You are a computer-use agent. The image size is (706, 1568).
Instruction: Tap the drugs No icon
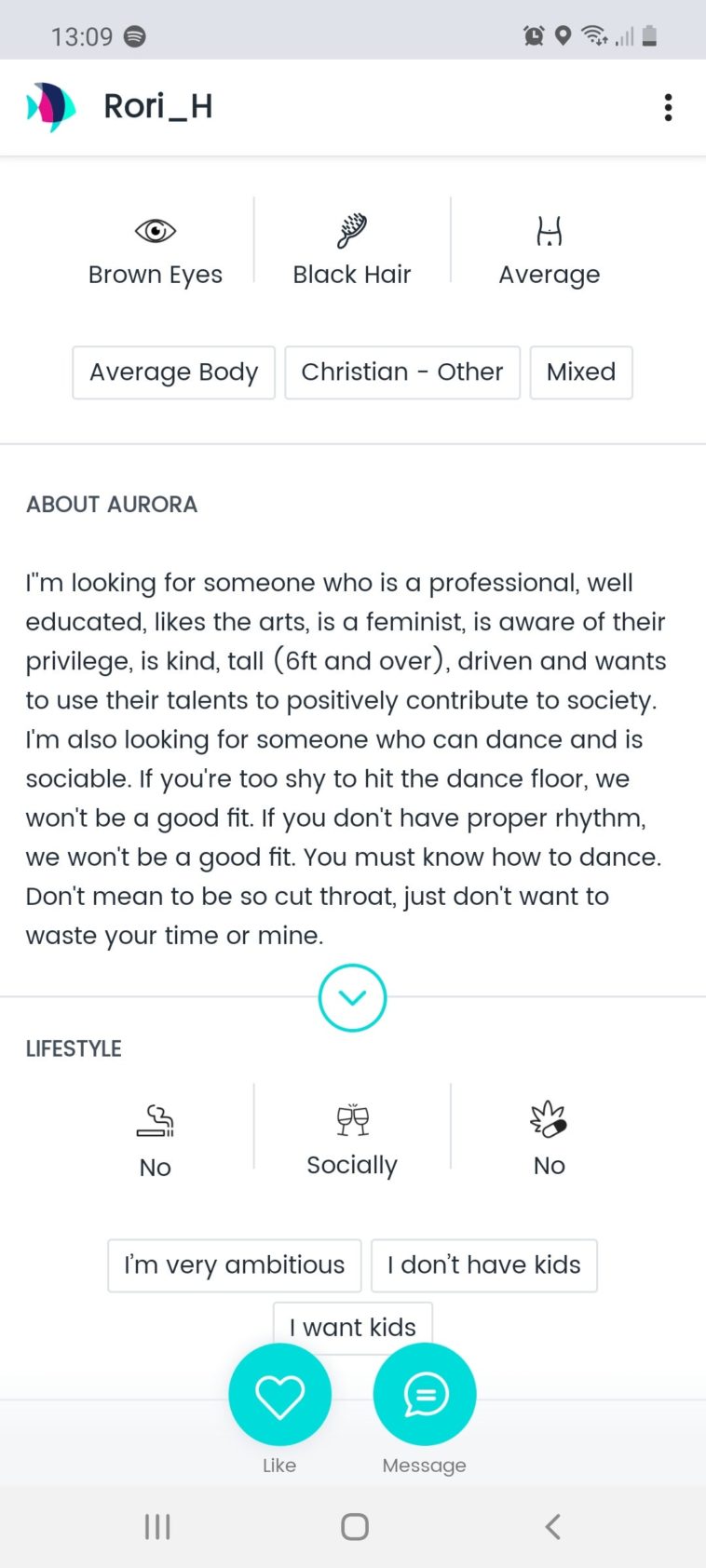click(550, 1119)
